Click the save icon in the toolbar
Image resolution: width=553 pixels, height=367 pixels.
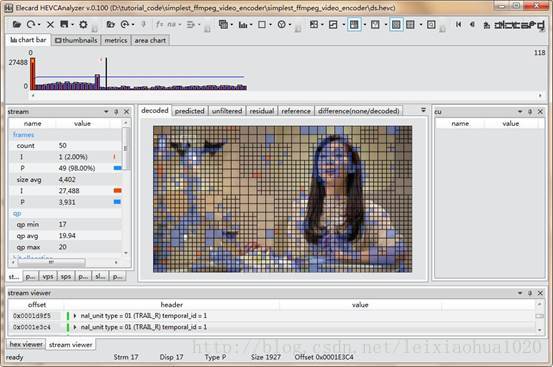point(64,24)
